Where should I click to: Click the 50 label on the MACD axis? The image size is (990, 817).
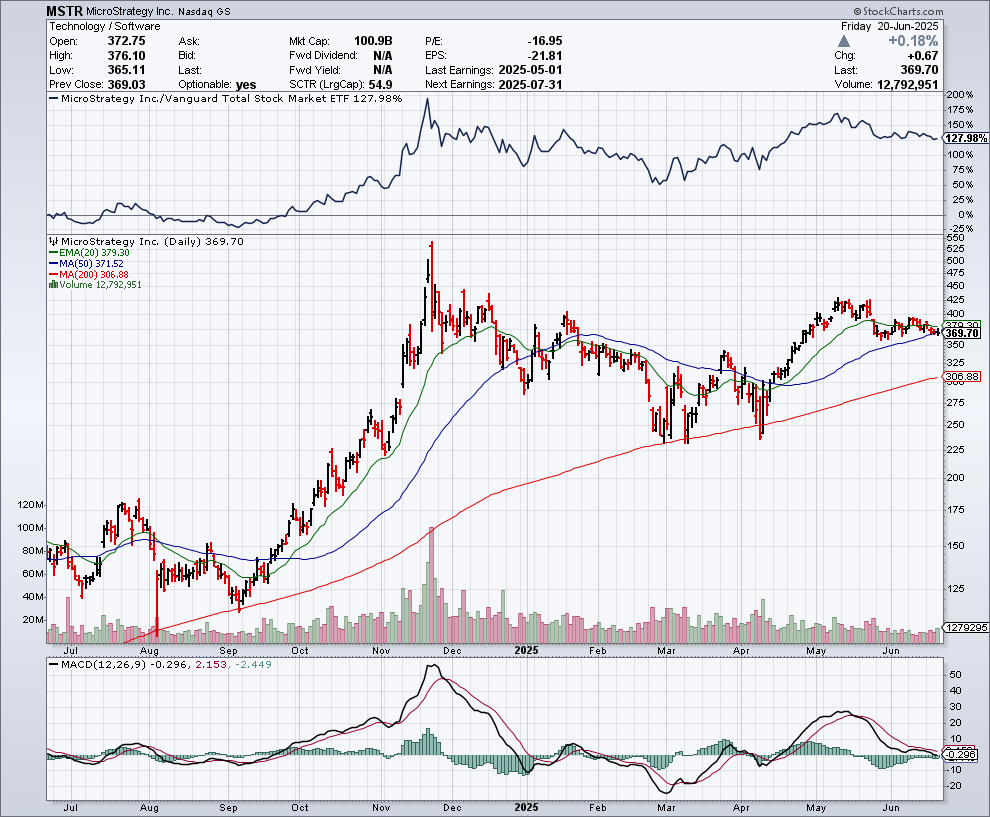click(x=955, y=674)
